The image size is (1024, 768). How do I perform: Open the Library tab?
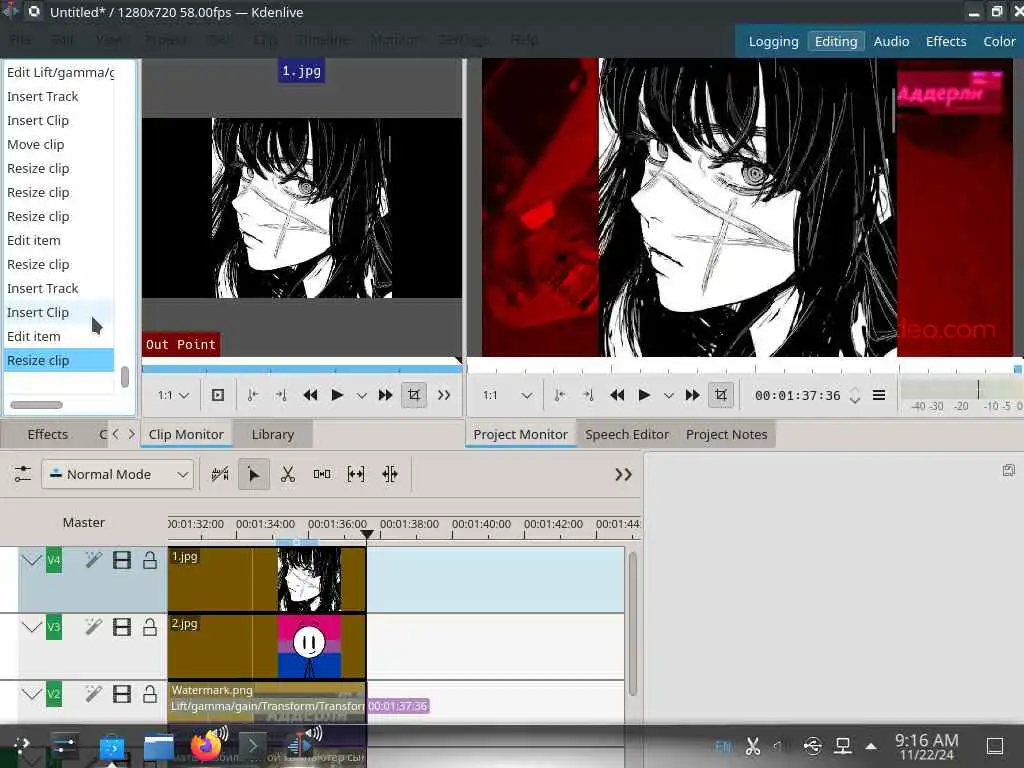(x=273, y=434)
